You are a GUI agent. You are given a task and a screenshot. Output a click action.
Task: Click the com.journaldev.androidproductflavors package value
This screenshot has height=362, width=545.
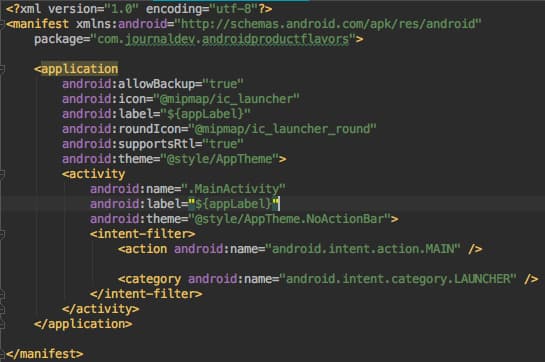click(223, 39)
